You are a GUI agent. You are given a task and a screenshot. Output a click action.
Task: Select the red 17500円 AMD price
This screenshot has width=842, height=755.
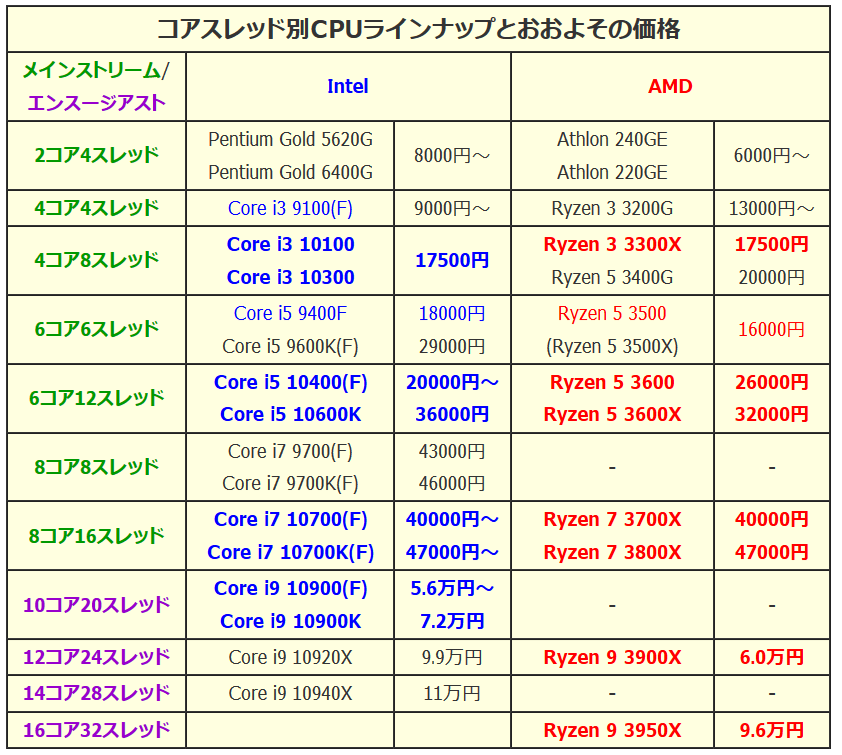tap(772, 244)
